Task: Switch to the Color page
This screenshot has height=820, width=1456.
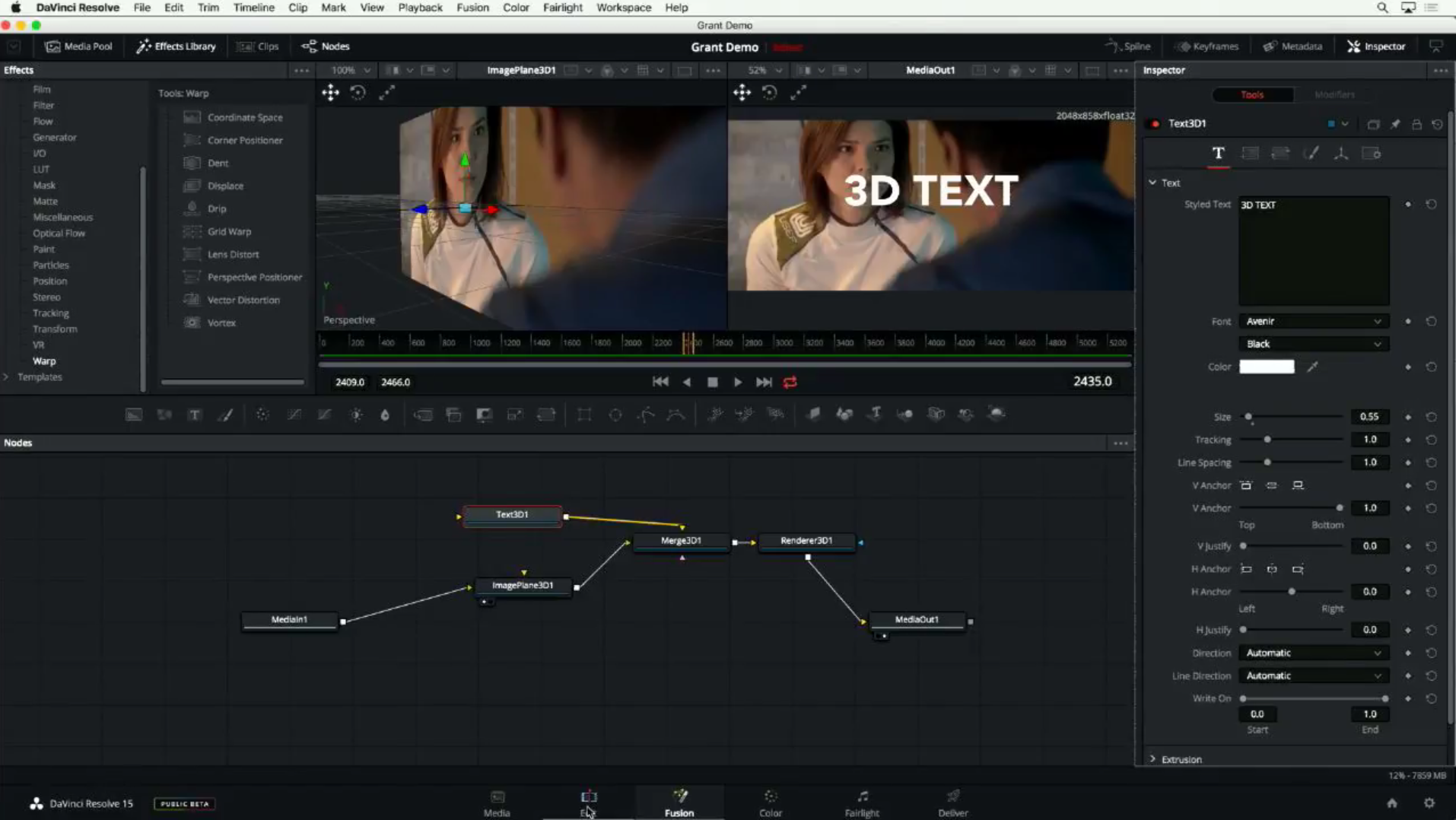Action: click(x=771, y=803)
